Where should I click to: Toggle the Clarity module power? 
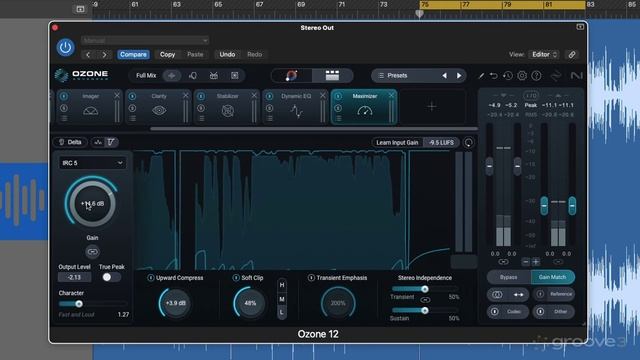[x=132, y=96]
